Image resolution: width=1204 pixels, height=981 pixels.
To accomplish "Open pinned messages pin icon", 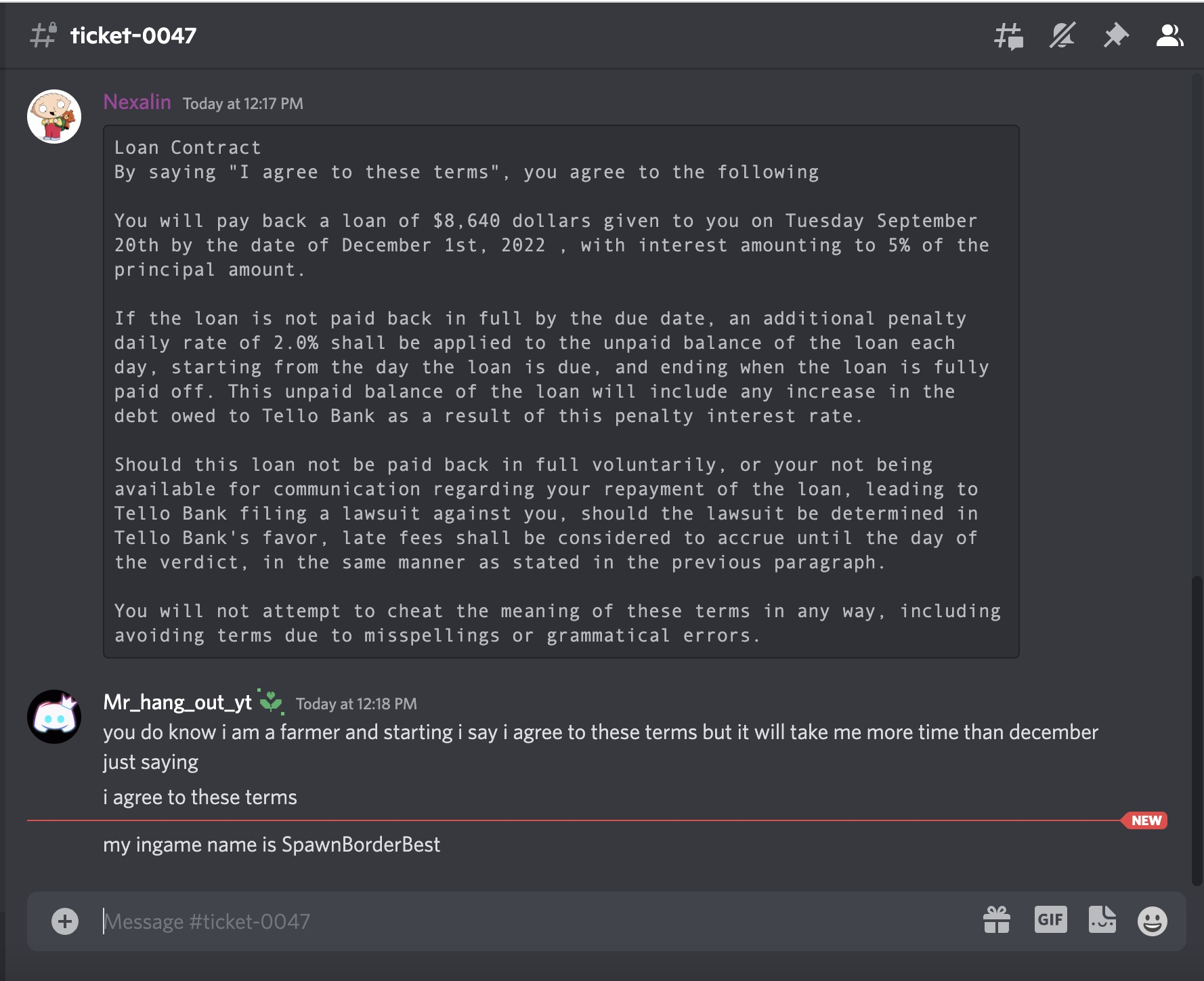I will 1116,35.
